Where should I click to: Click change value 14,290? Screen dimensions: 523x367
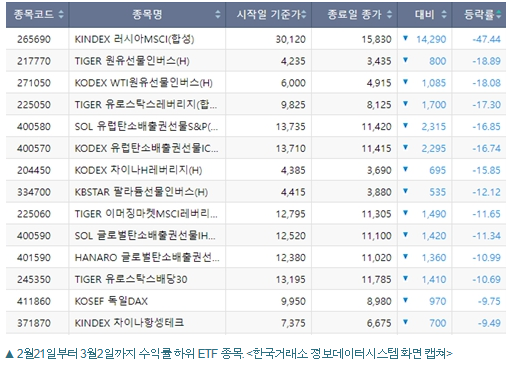pos(431,39)
